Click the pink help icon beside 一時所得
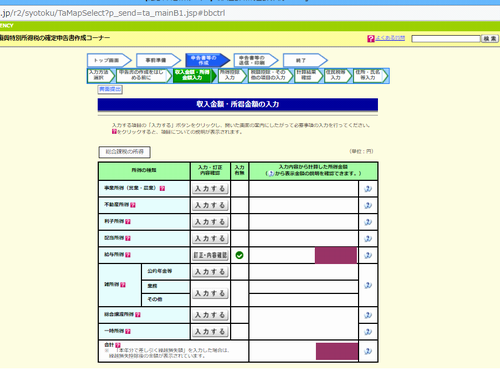Viewport: 500px width, 369px height. [128, 331]
